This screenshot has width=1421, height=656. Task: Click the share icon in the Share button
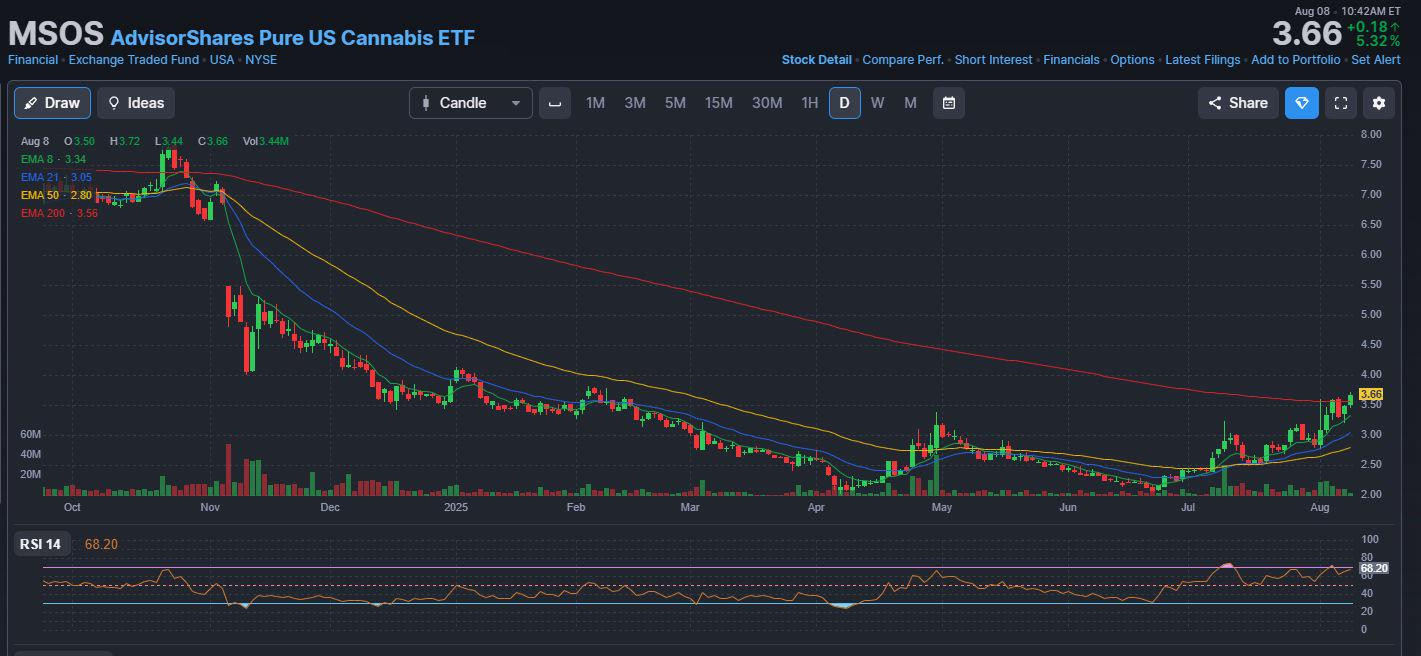pyautogui.click(x=1215, y=103)
